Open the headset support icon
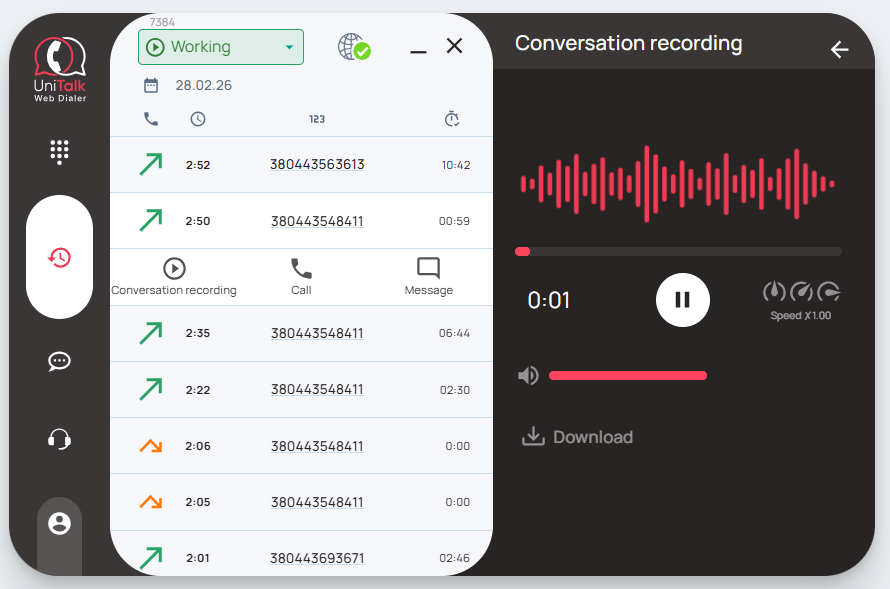The height and width of the screenshot is (589, 890). point(59,439)
